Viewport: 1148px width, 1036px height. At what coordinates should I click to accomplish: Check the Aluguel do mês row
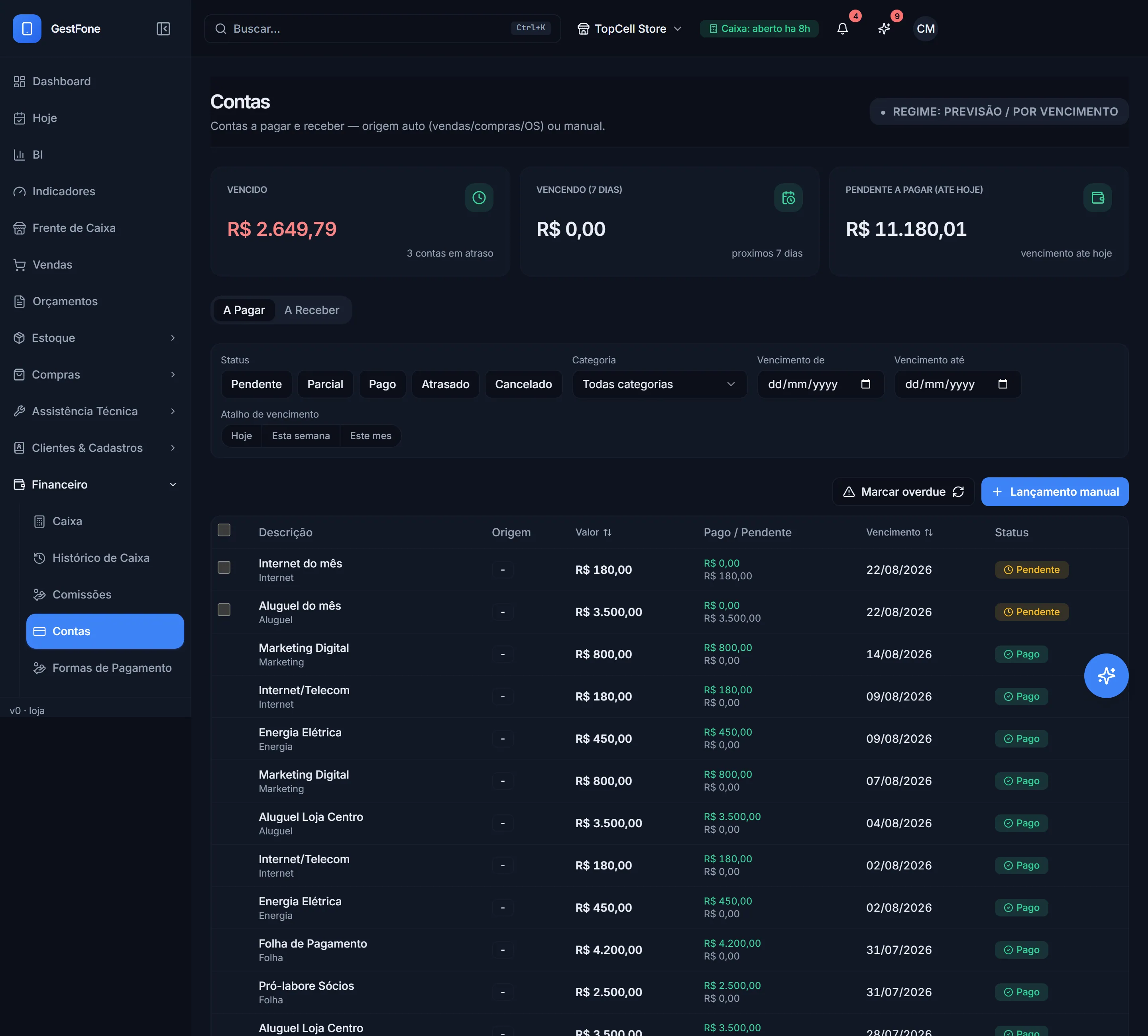[224, 610]
